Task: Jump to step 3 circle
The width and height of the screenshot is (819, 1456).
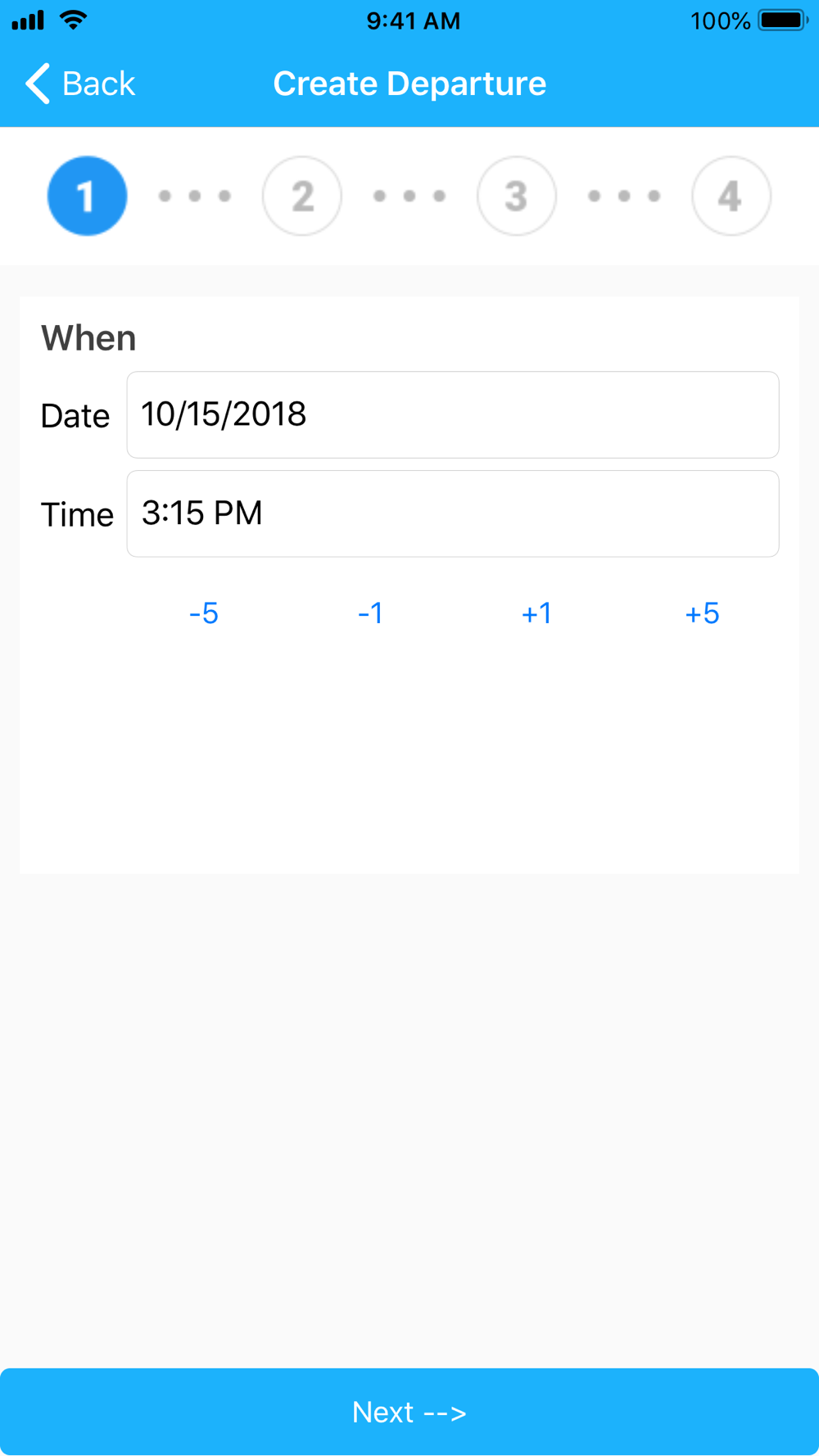Action: (517, 196)
